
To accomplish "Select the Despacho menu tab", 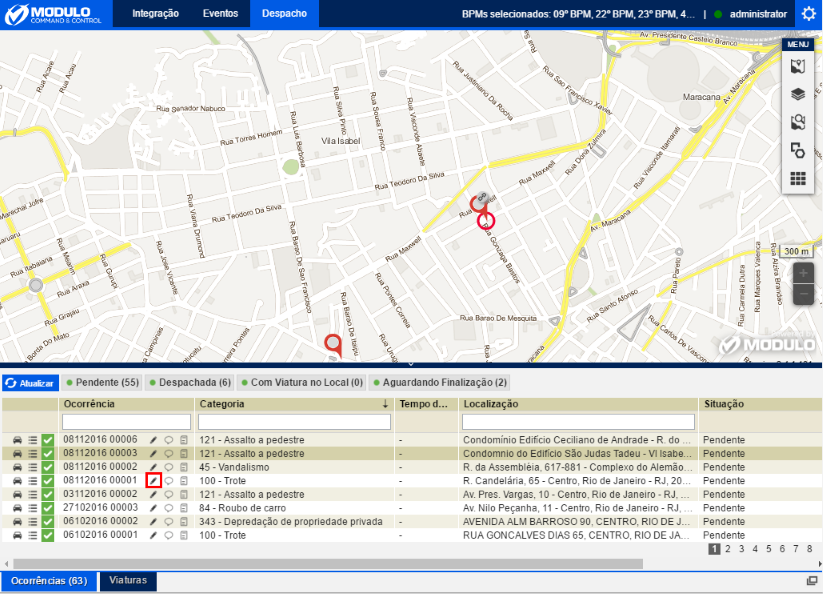I will click(284, 14).
